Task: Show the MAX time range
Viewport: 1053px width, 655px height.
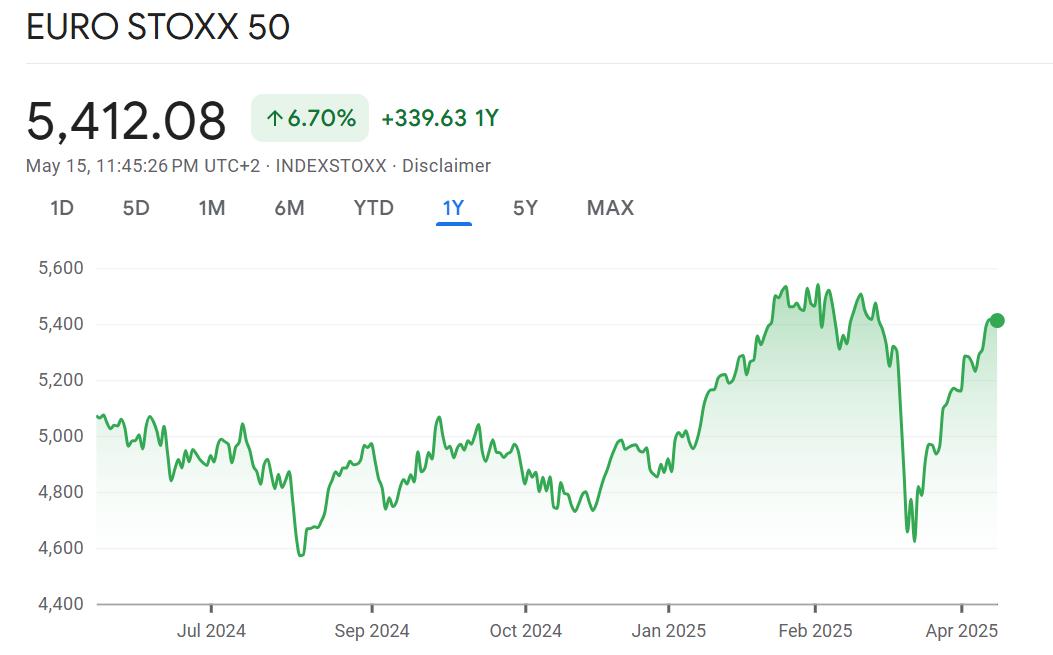Action: point(610,208)
